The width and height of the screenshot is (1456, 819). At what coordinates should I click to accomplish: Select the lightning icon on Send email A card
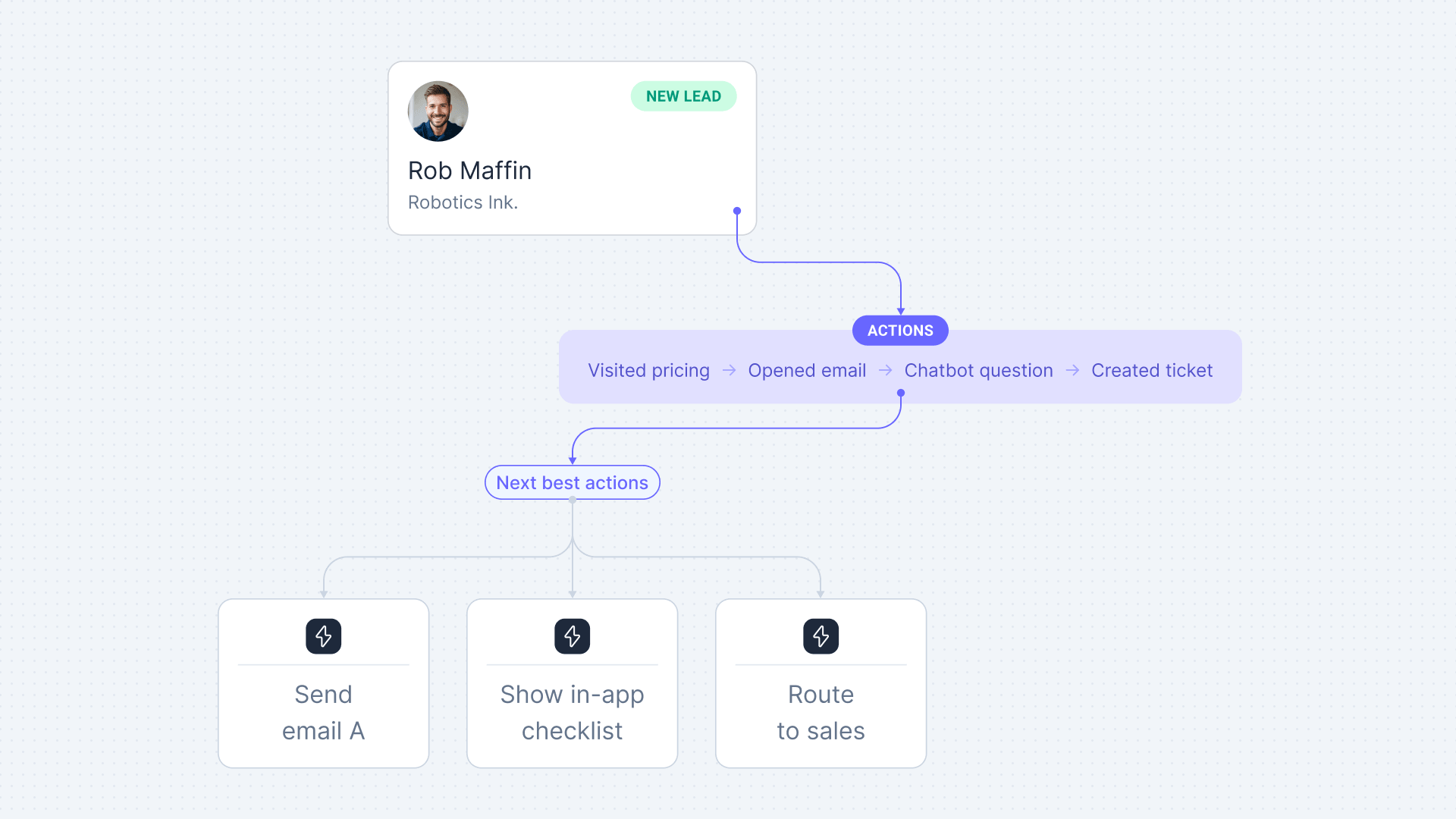click(x=323, y=636)
